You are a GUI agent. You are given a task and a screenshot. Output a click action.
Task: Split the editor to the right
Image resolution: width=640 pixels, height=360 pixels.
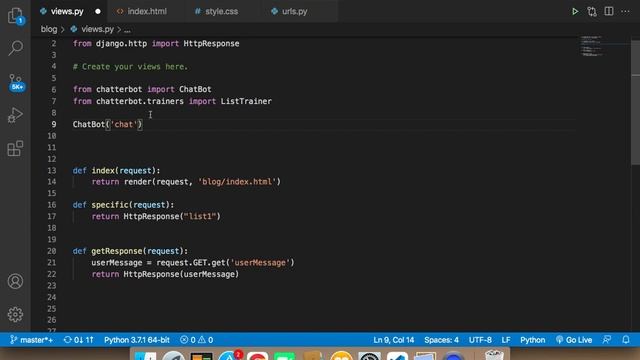point(609,11)
